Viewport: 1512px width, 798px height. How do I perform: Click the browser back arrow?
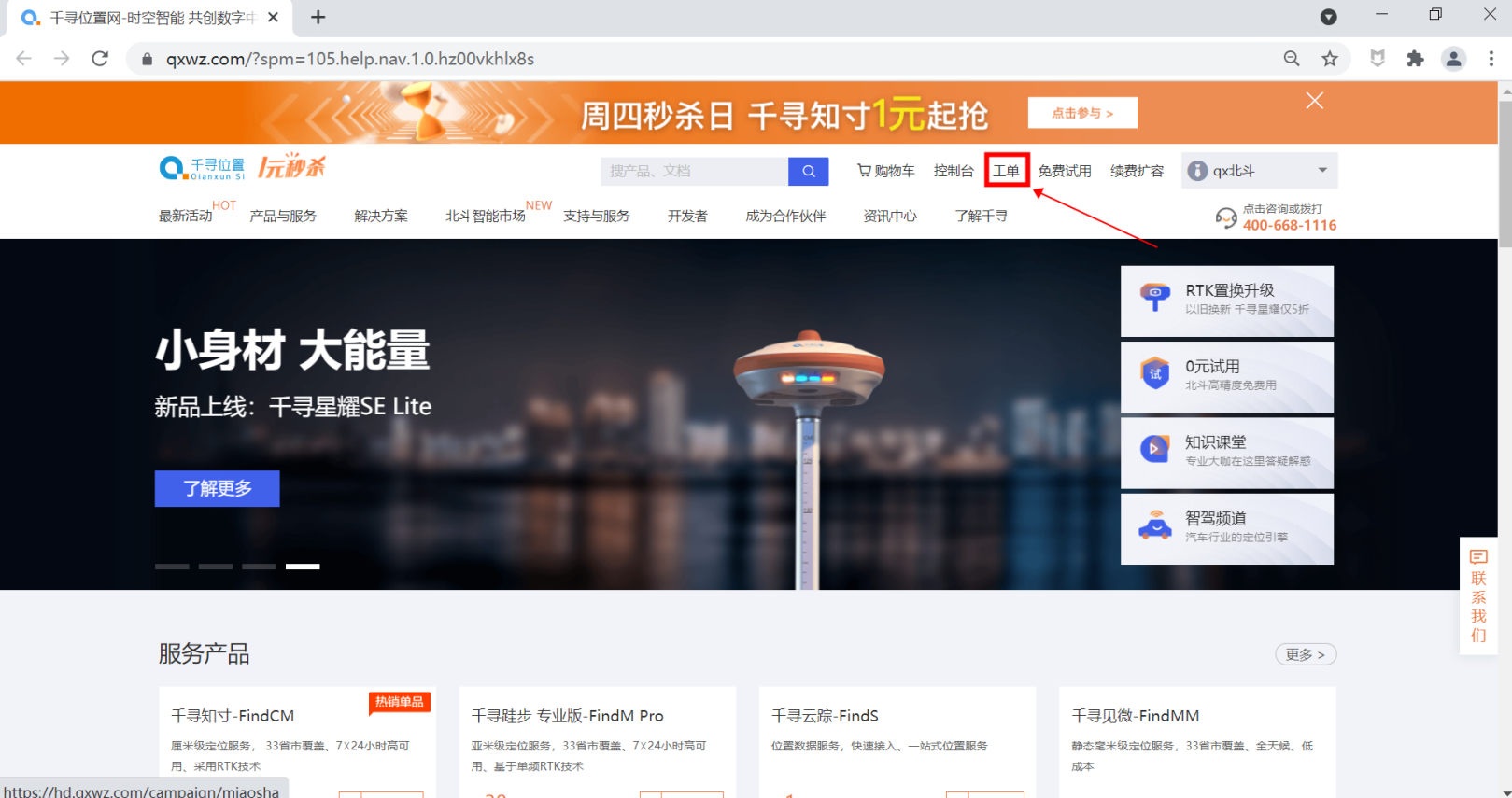point(24,59)
